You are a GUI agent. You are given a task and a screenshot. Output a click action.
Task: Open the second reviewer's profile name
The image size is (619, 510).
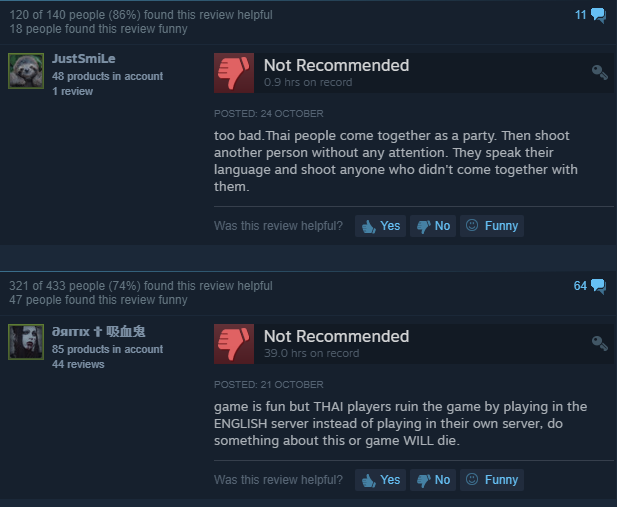(99, 332)
